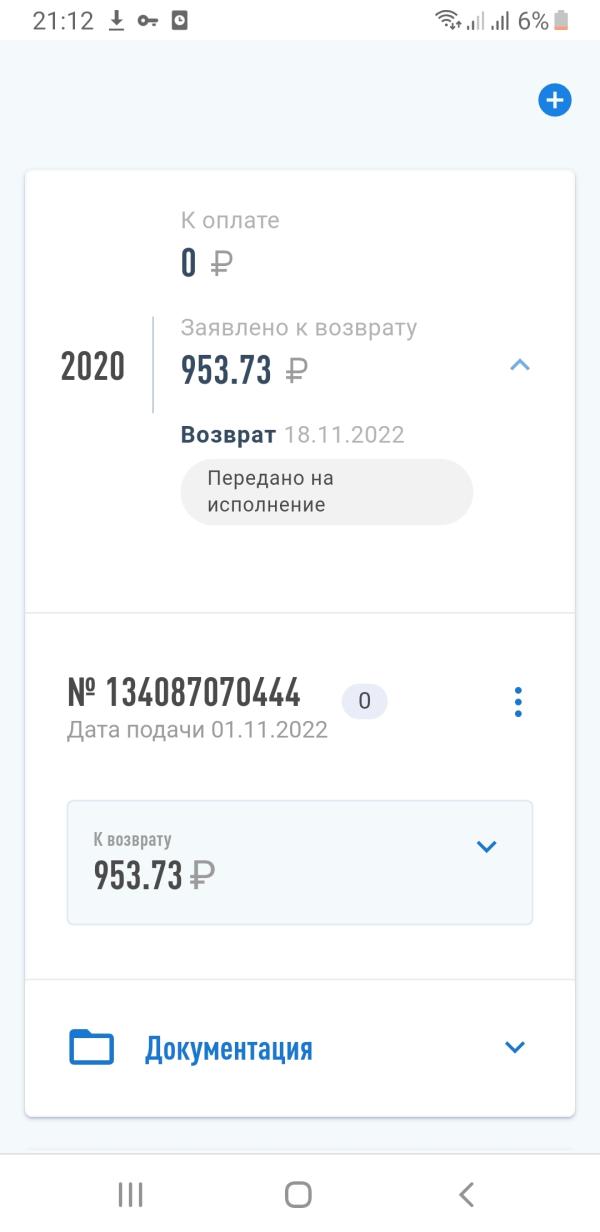The height and width of the screenshot is (1232, 600).
Task: Click the blue folder icon near Документация
Action: coord(92,1047)
